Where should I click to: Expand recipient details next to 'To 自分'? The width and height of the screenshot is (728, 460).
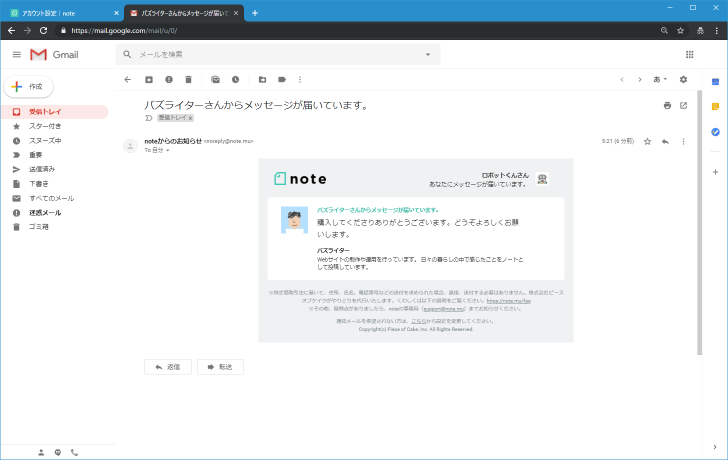pos(168,150)
